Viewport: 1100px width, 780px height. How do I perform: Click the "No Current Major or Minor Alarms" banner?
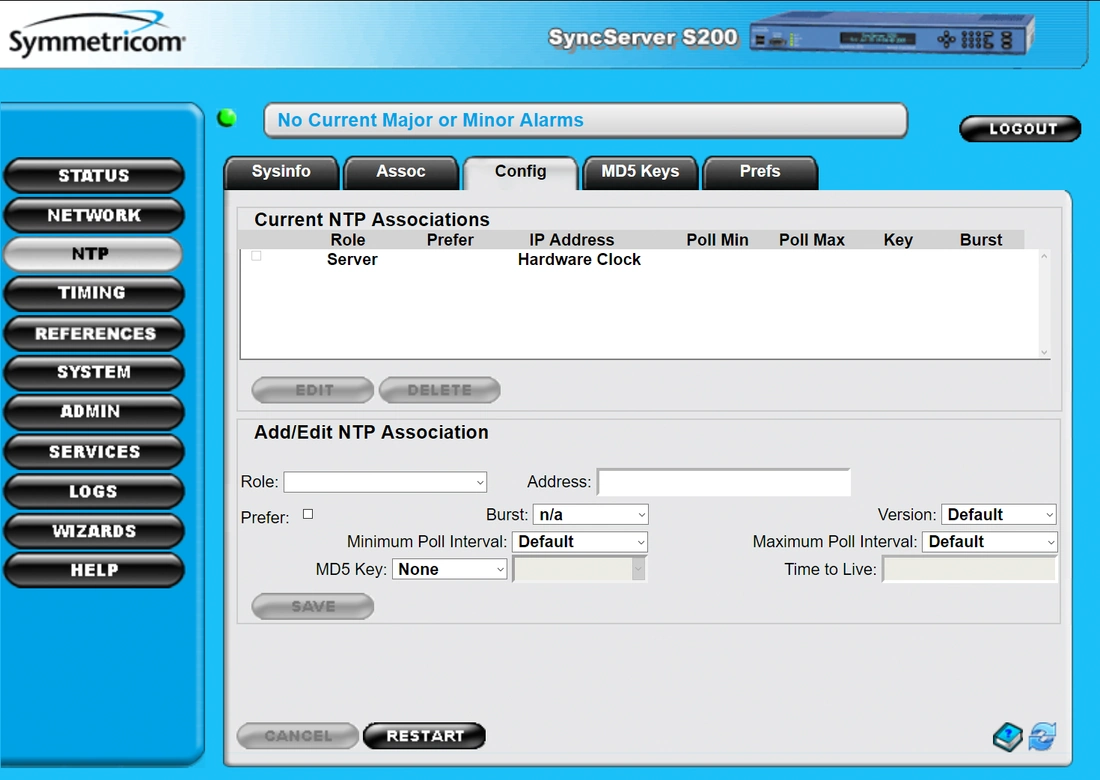click(585, 121)
